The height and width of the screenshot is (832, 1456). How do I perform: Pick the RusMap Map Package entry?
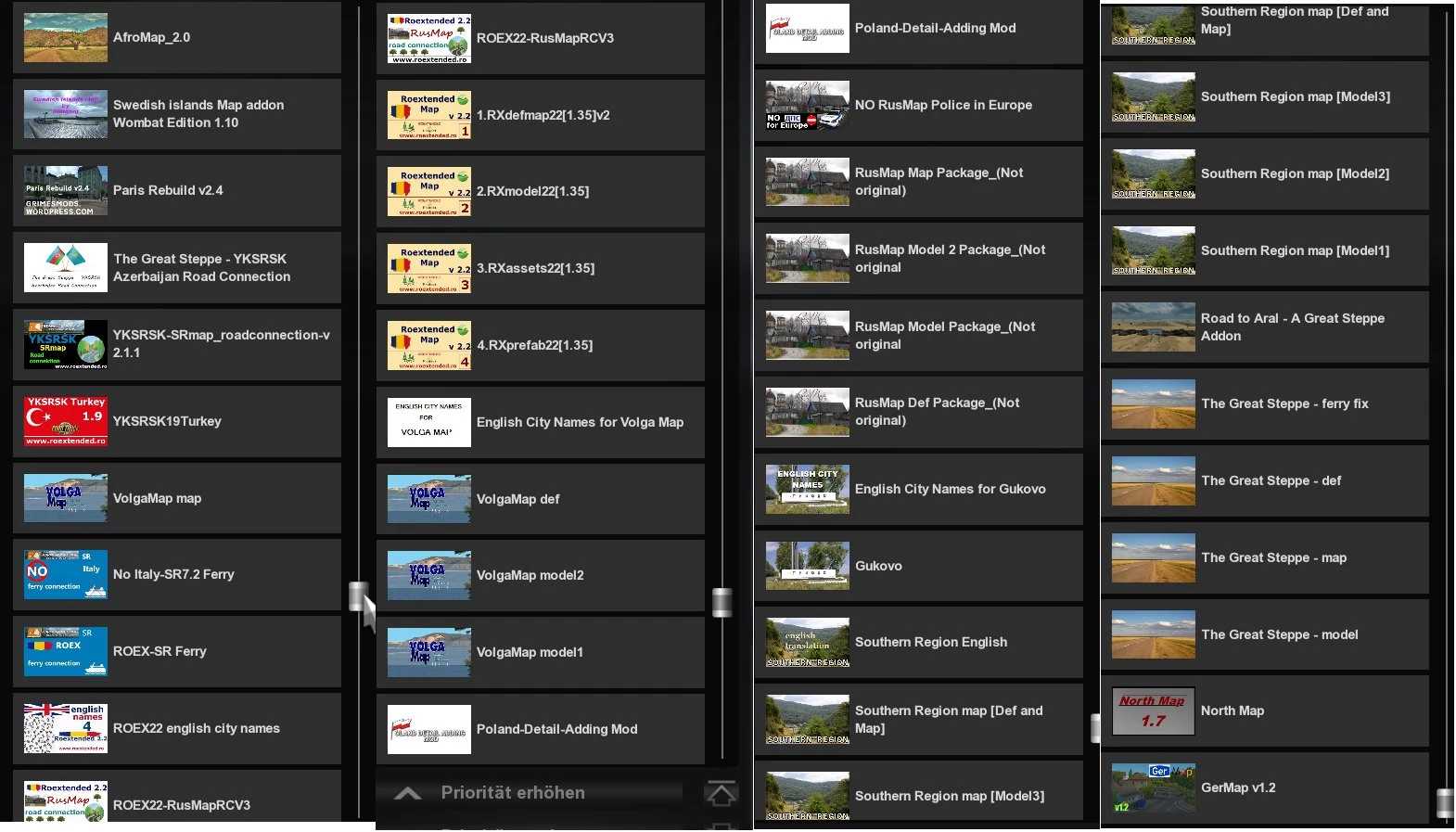(918, 182)
